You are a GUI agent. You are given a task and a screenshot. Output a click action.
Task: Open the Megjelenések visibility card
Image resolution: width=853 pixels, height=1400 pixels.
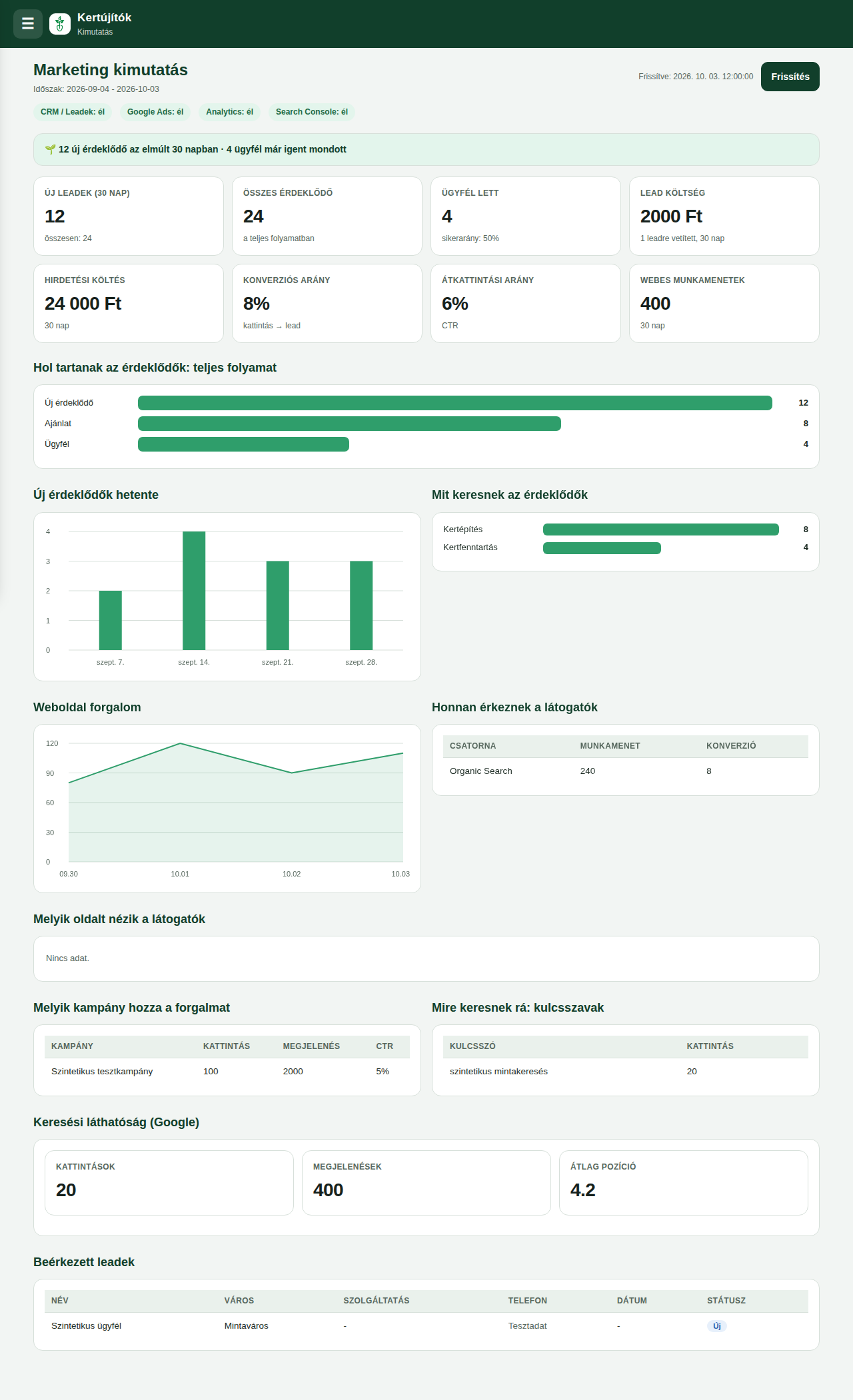pyautogui.click(x=426, y=1183)
